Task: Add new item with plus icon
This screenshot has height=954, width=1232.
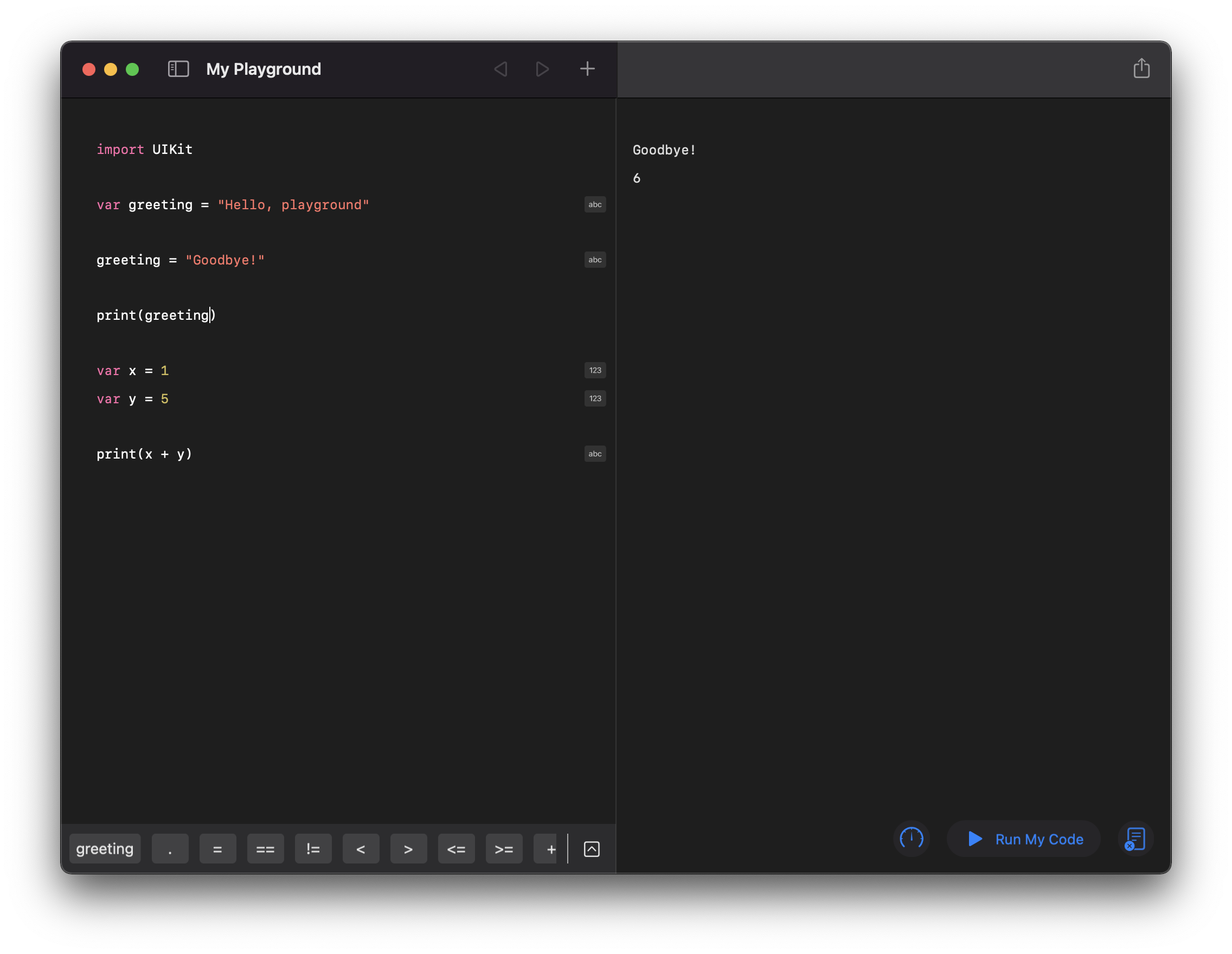Action: coord(587,69)
